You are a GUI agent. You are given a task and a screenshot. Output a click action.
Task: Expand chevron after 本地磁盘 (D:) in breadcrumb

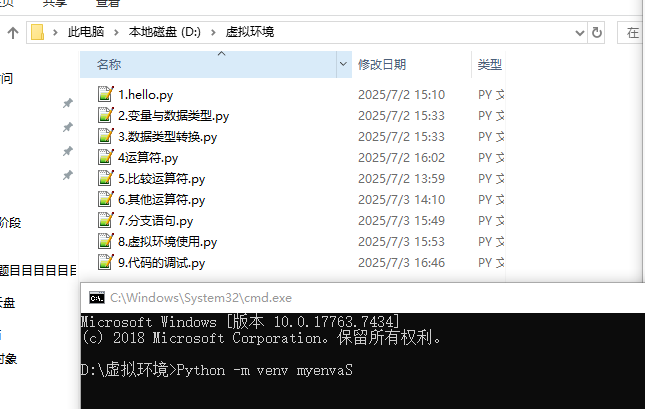pos(213,33)
